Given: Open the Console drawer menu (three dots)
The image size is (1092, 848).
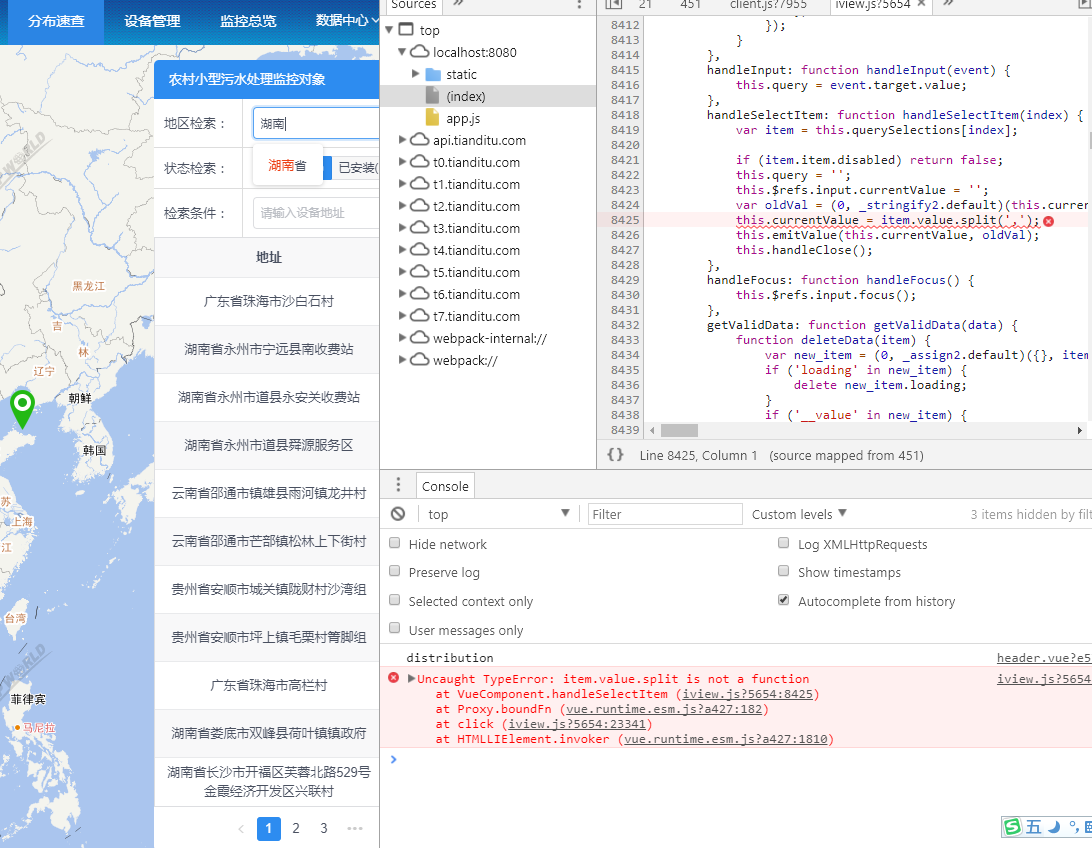Looking at the screenshot, I should click(x=397, y=485).
